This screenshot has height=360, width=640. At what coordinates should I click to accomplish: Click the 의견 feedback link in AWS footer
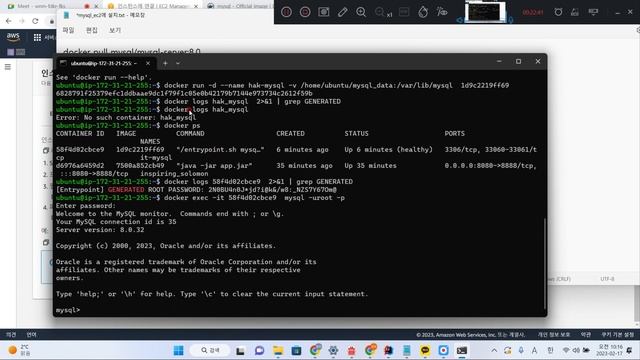tap(11, 335)
